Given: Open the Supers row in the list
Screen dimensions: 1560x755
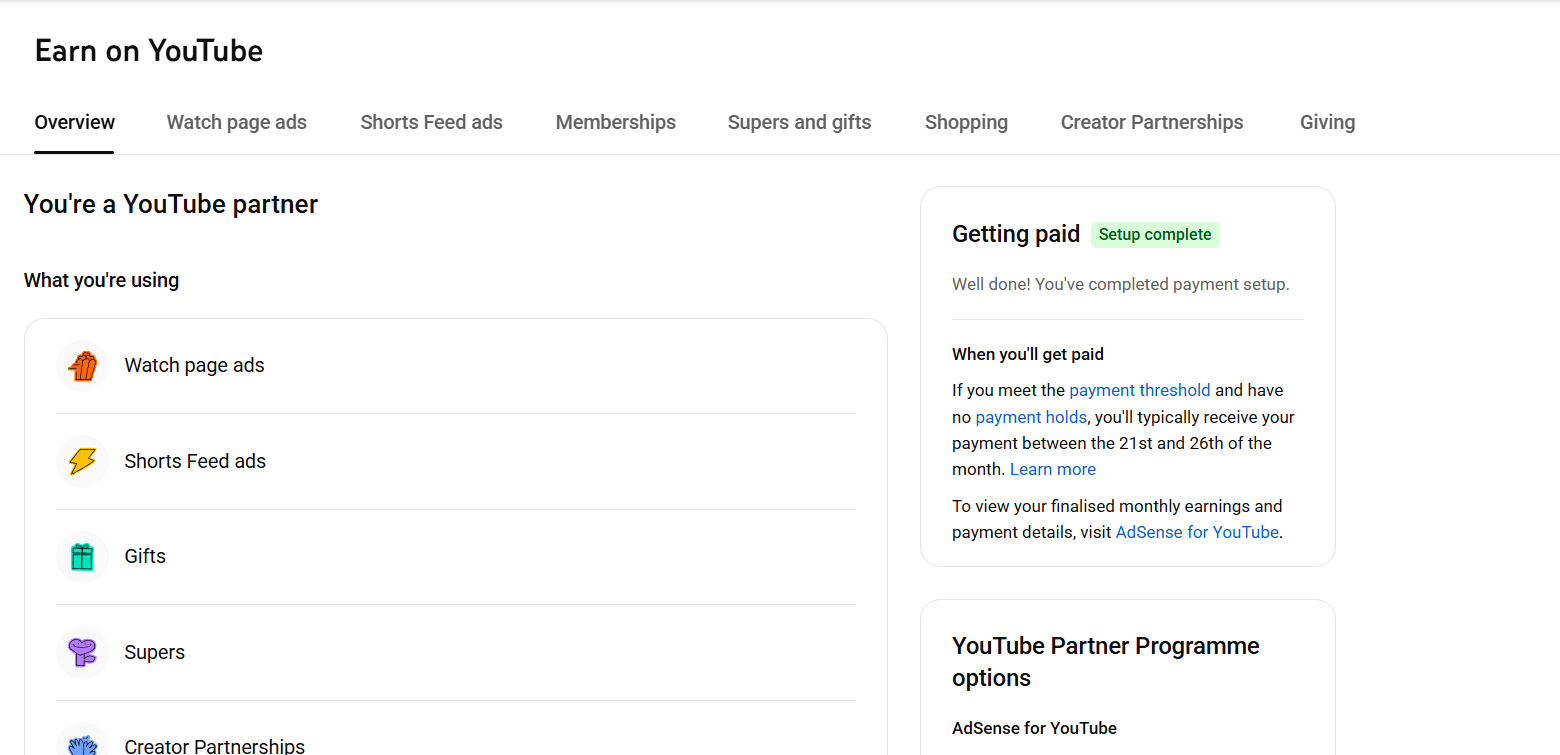Looking at the screenshot, I should point(455,652).
